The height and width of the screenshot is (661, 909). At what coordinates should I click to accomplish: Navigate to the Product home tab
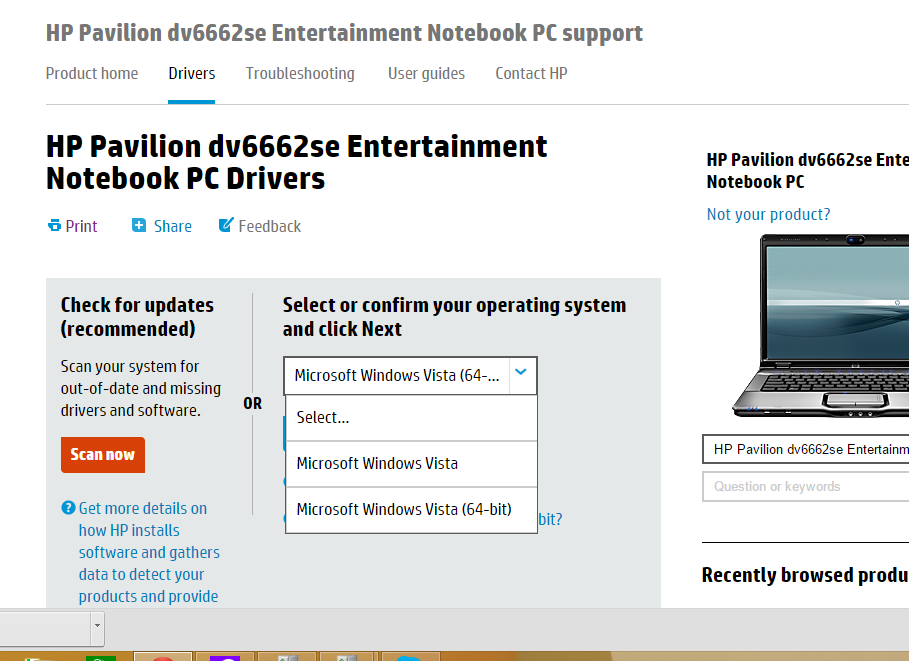pyautogui.click(x=92, y=74)
